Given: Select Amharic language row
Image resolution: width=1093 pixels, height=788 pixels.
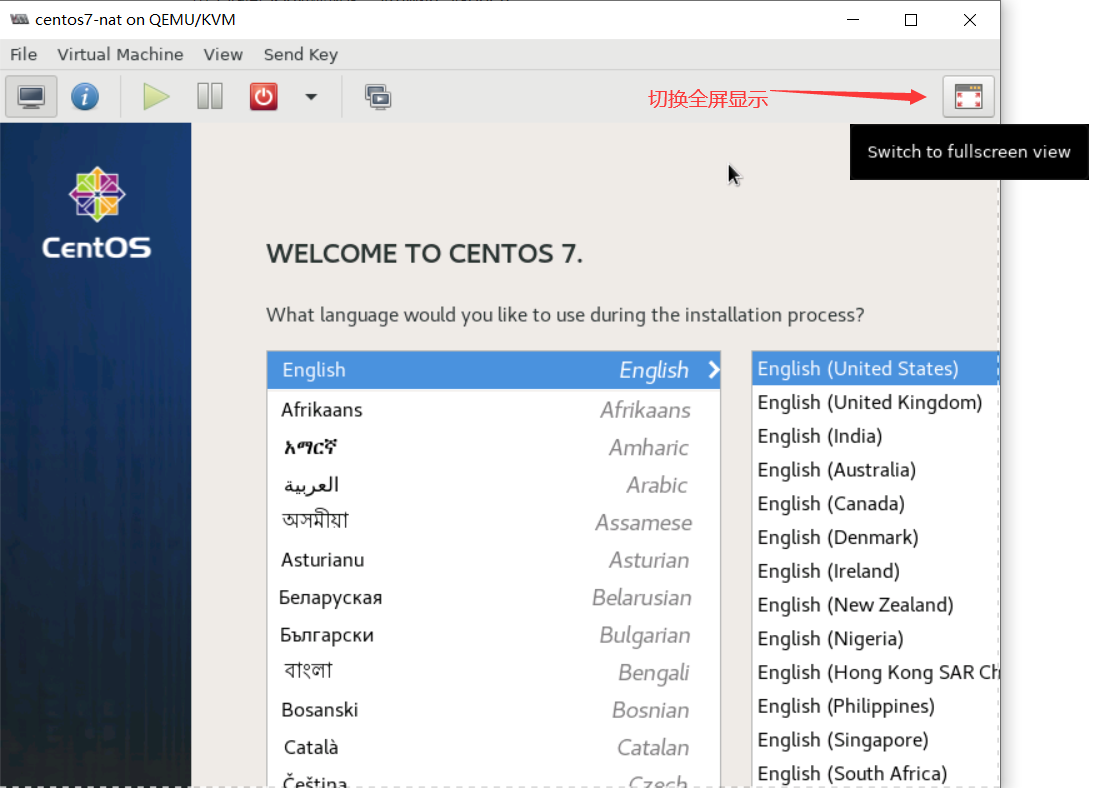Looking at the screenshot, I should coord(494,448).
